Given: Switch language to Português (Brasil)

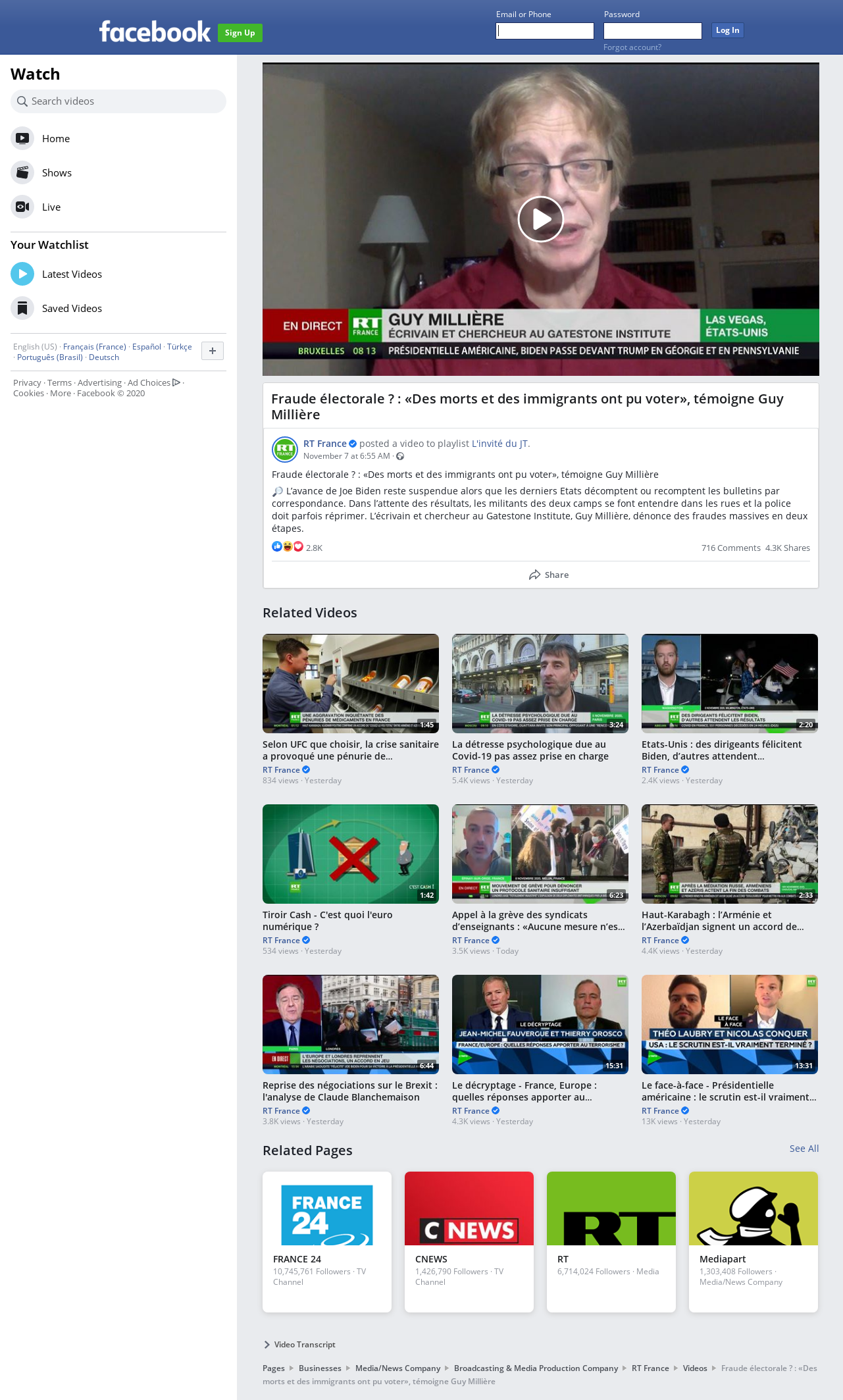Looking at the screenshot, I should click(x=50, y=357).
